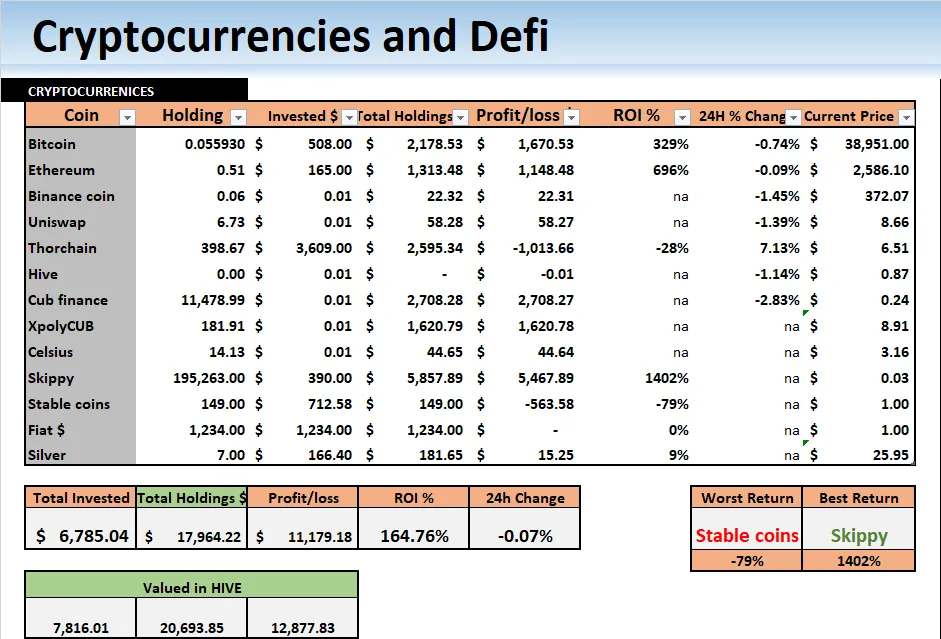Select summary ROI % header cell

(x=413, y=498)
